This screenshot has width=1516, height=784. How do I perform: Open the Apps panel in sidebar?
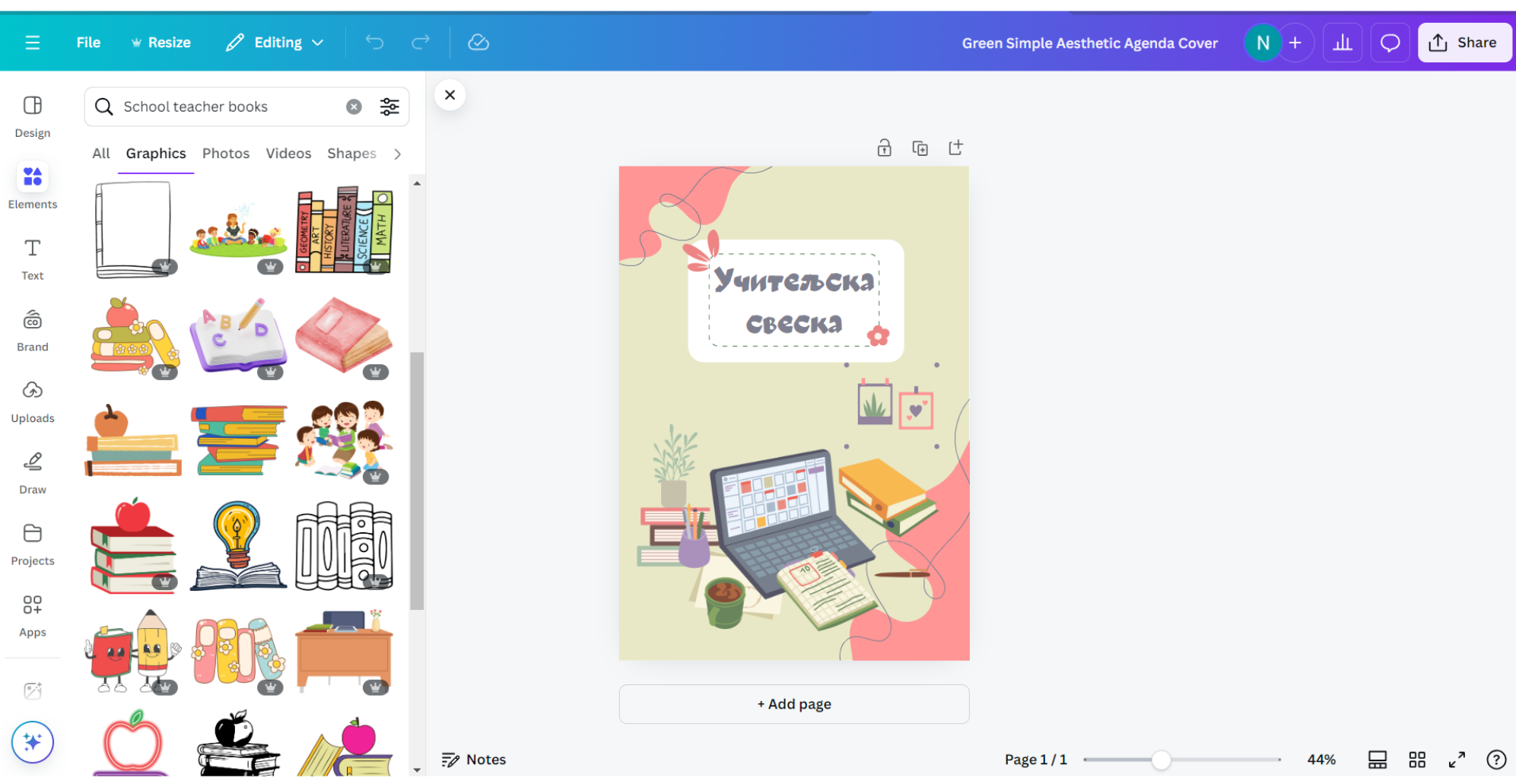tap(33, 616)
